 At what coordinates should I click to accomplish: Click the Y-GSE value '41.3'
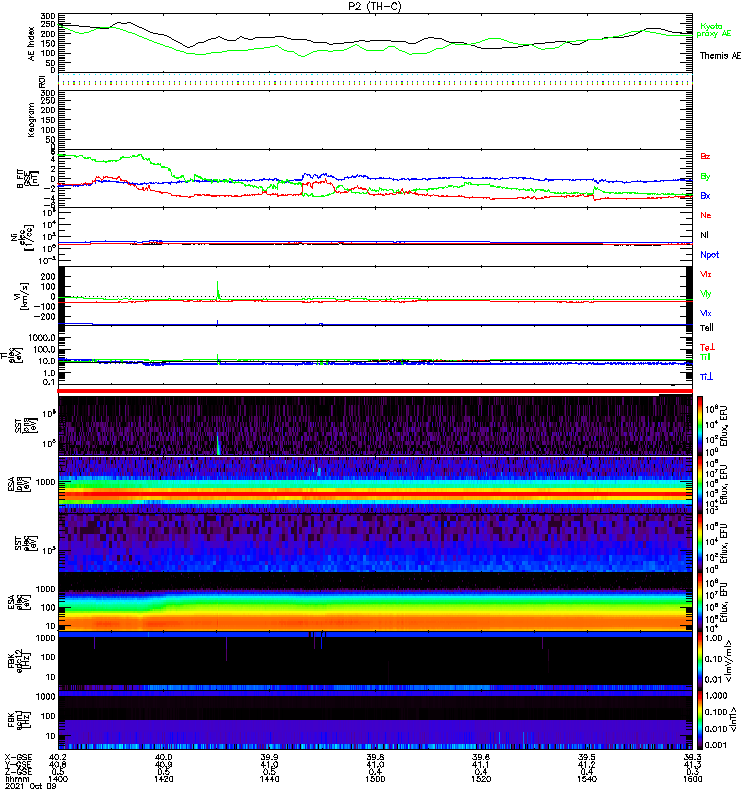pos(692,764)
